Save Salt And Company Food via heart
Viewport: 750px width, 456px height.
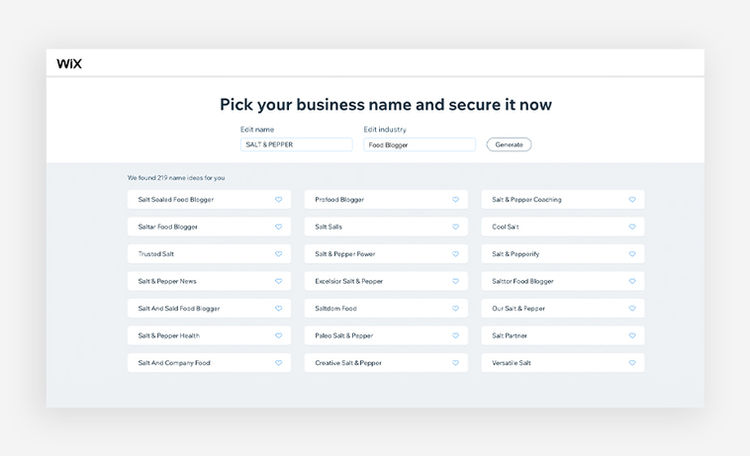point(278,363)
